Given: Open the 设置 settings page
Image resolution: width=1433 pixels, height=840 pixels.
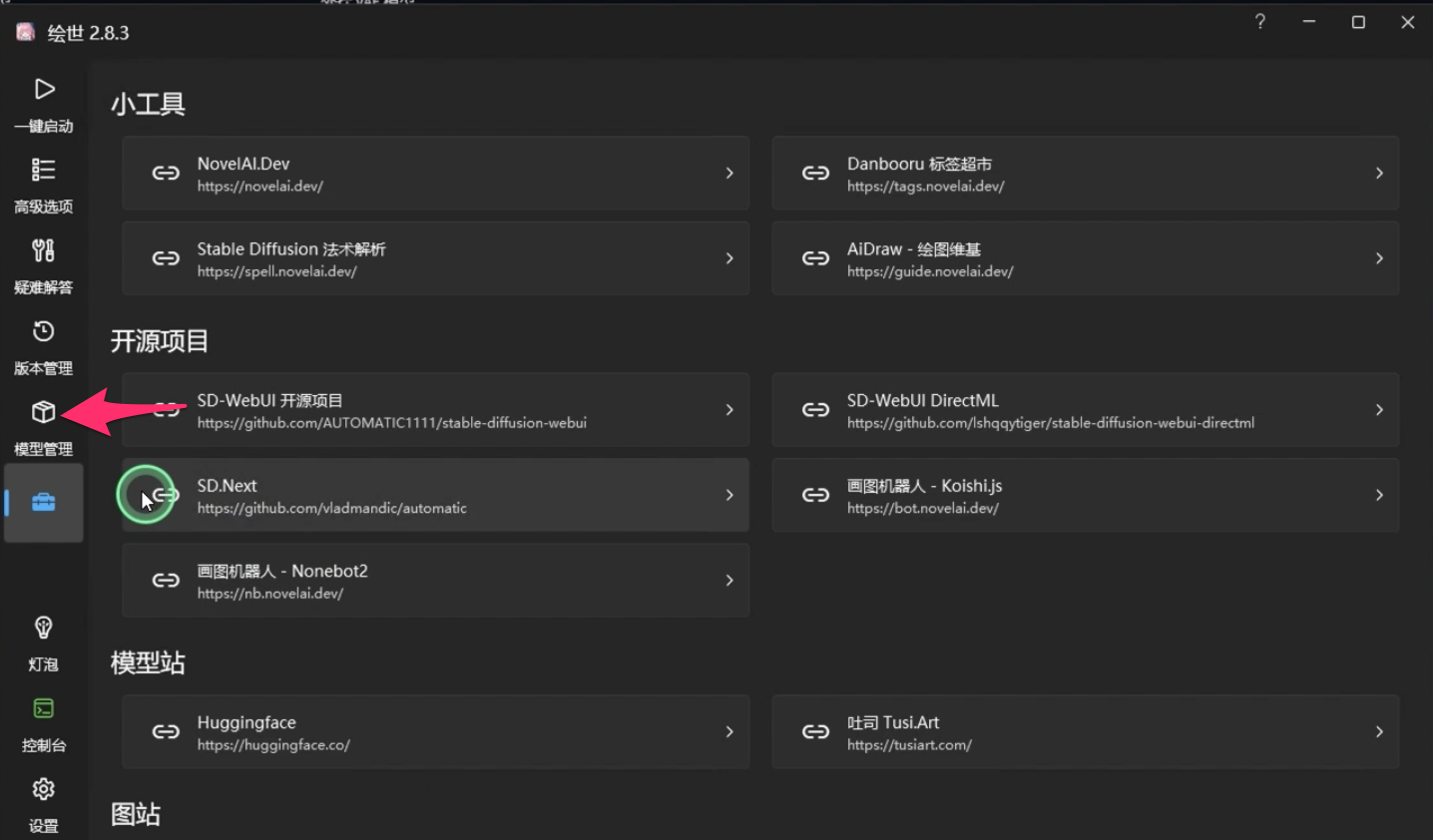Looking at the screenshot, I should click(x=44, y=805).
